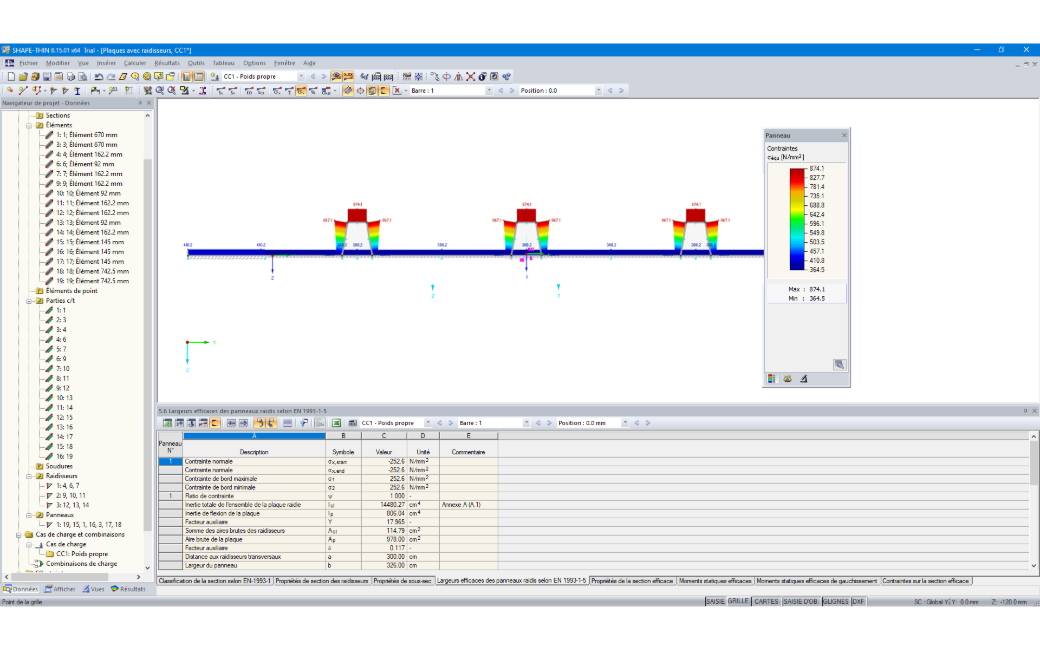Toggle the show values icon next to results
The image size is (1040, 650).
click(348, 76)
